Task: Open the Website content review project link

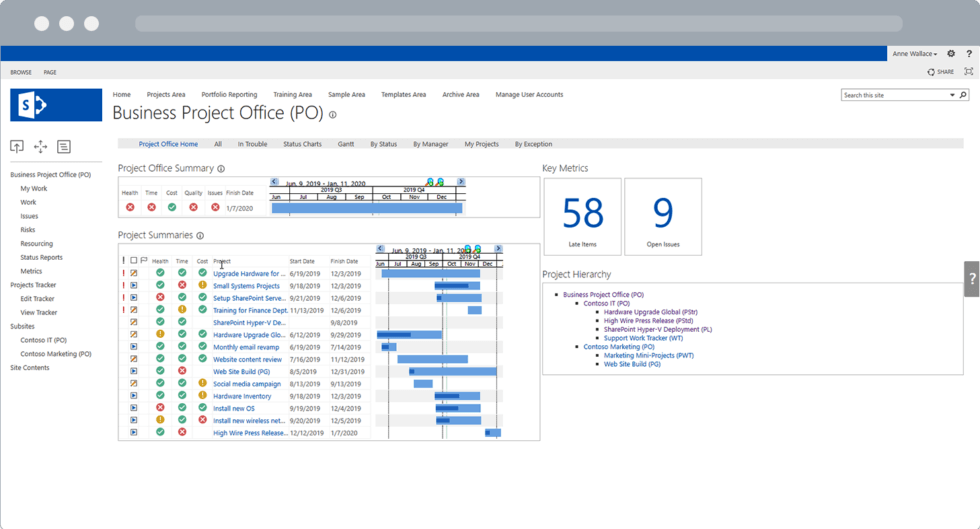Action: (x=247, y=359)
